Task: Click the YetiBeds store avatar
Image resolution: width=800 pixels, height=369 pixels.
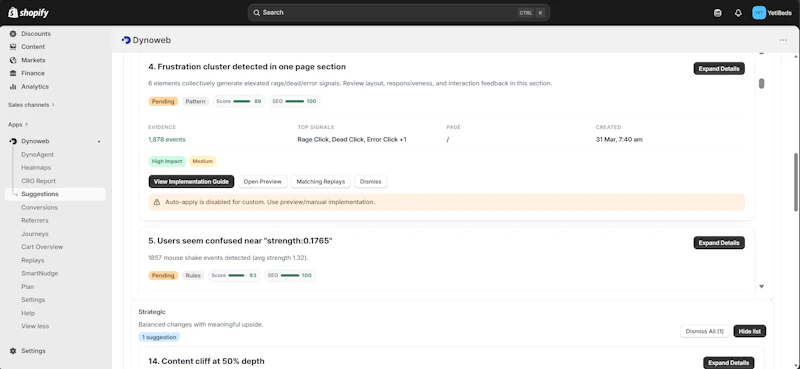Action: (759, 13)
